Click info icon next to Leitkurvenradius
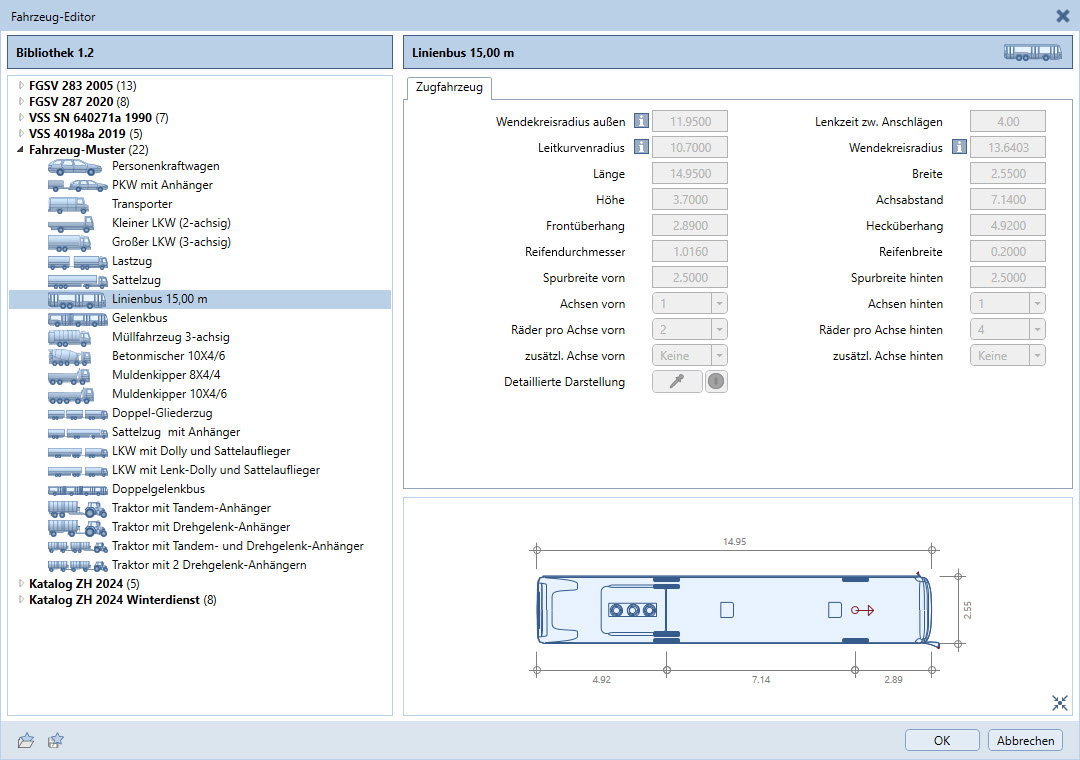The width and height of the screenshot is (1080, 760). 641,148
